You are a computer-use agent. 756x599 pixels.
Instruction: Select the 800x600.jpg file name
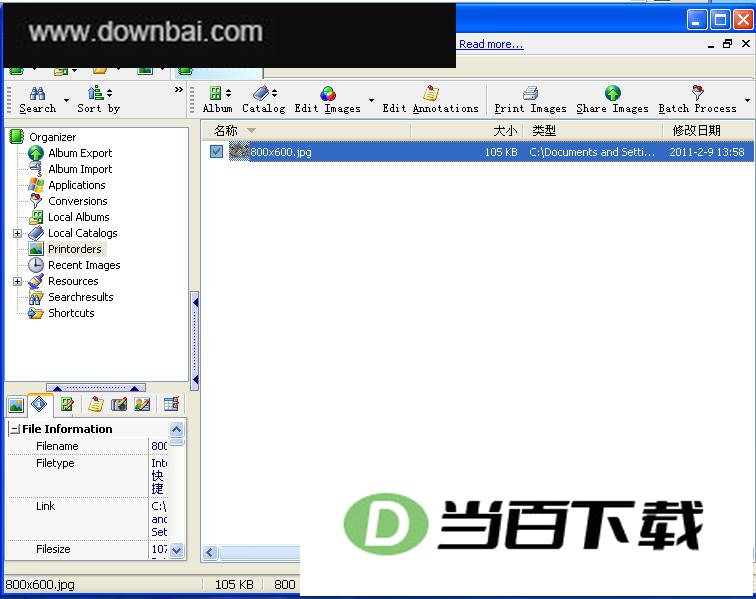[281, 152]
